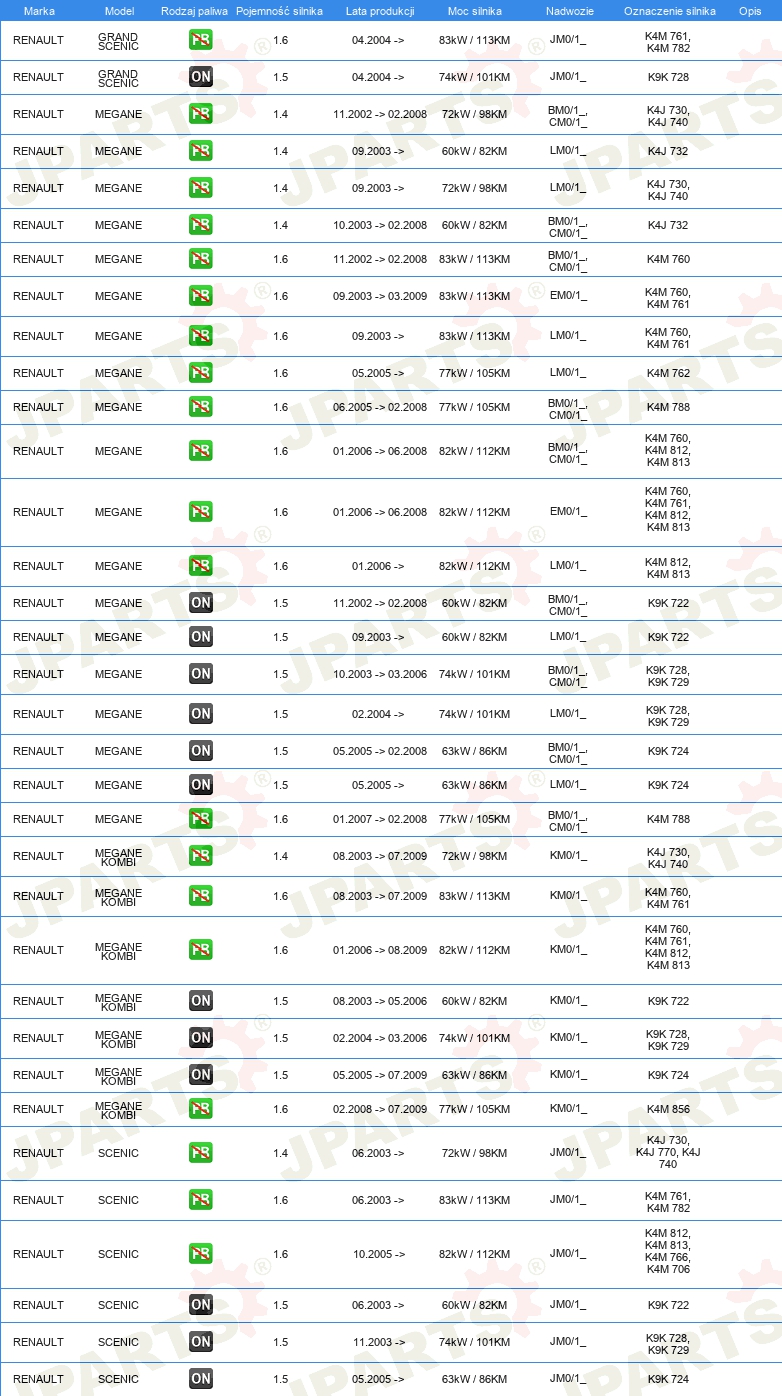Click the Moc silnika column header
The image size is (782, 1396).
[475, 11]
